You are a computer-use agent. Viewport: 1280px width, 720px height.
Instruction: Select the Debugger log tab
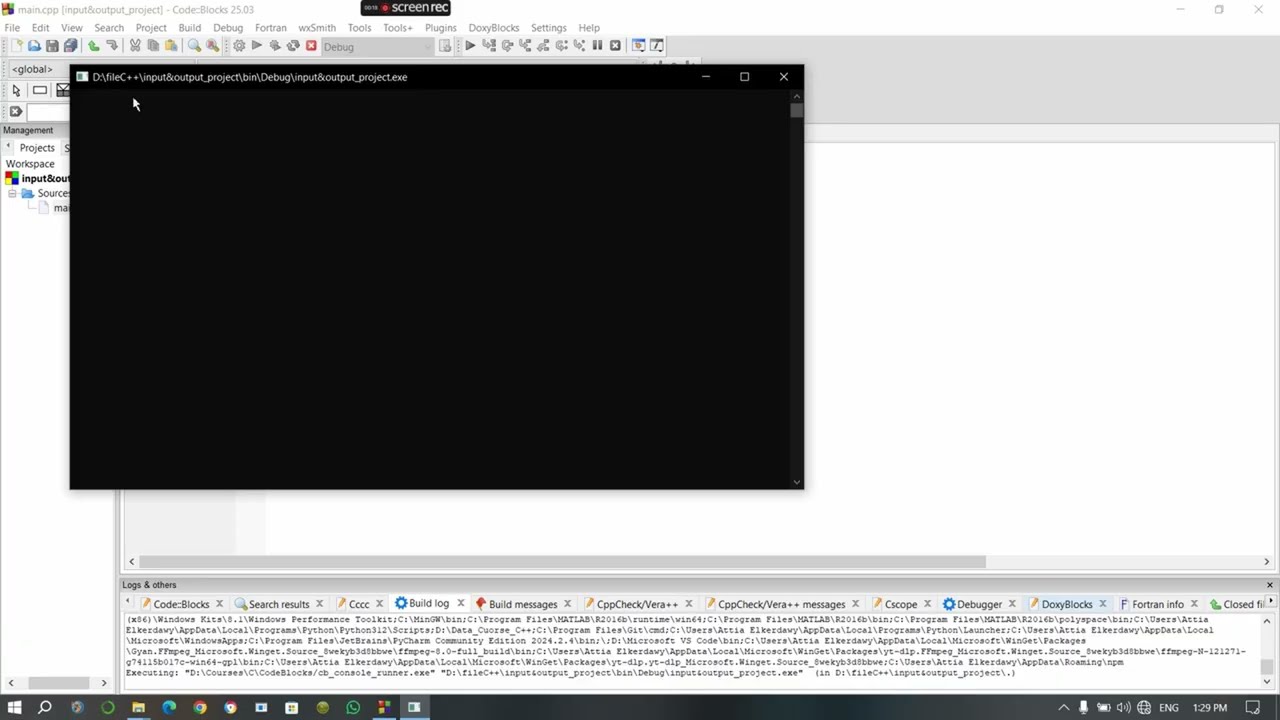[x=979, y=604]
